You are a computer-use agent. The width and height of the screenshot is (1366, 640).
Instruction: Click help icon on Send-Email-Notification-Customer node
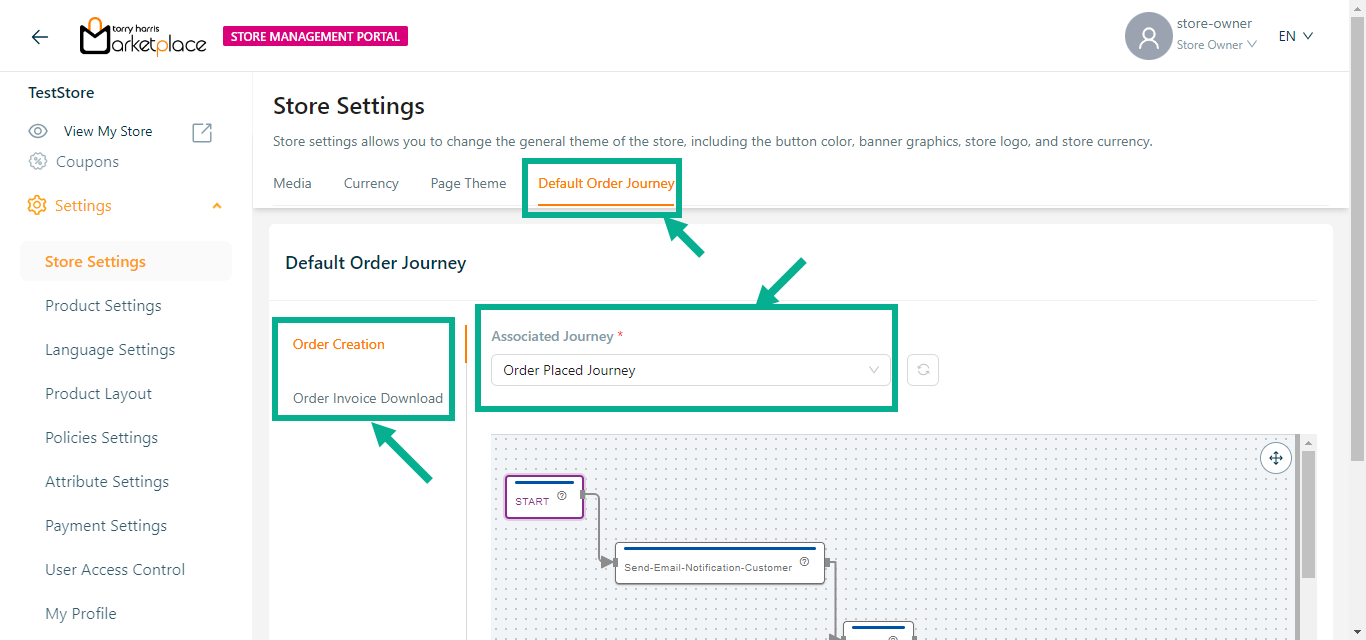pyautogui.click(x=804, y=562)
